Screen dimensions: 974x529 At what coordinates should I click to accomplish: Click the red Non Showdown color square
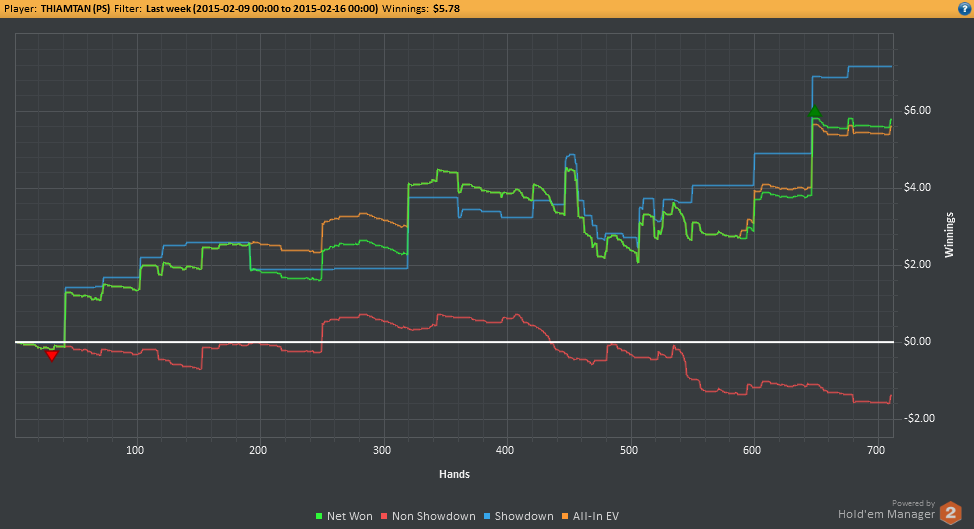(x=384, y=516)
